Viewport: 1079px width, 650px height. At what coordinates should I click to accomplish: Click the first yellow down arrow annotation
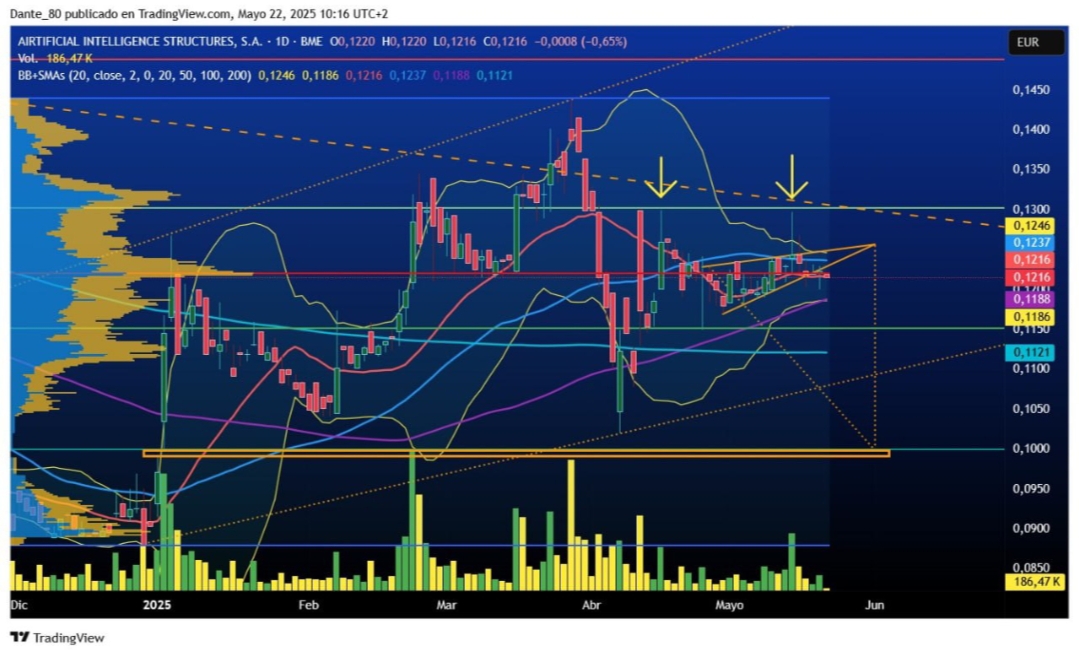(661, 177)
